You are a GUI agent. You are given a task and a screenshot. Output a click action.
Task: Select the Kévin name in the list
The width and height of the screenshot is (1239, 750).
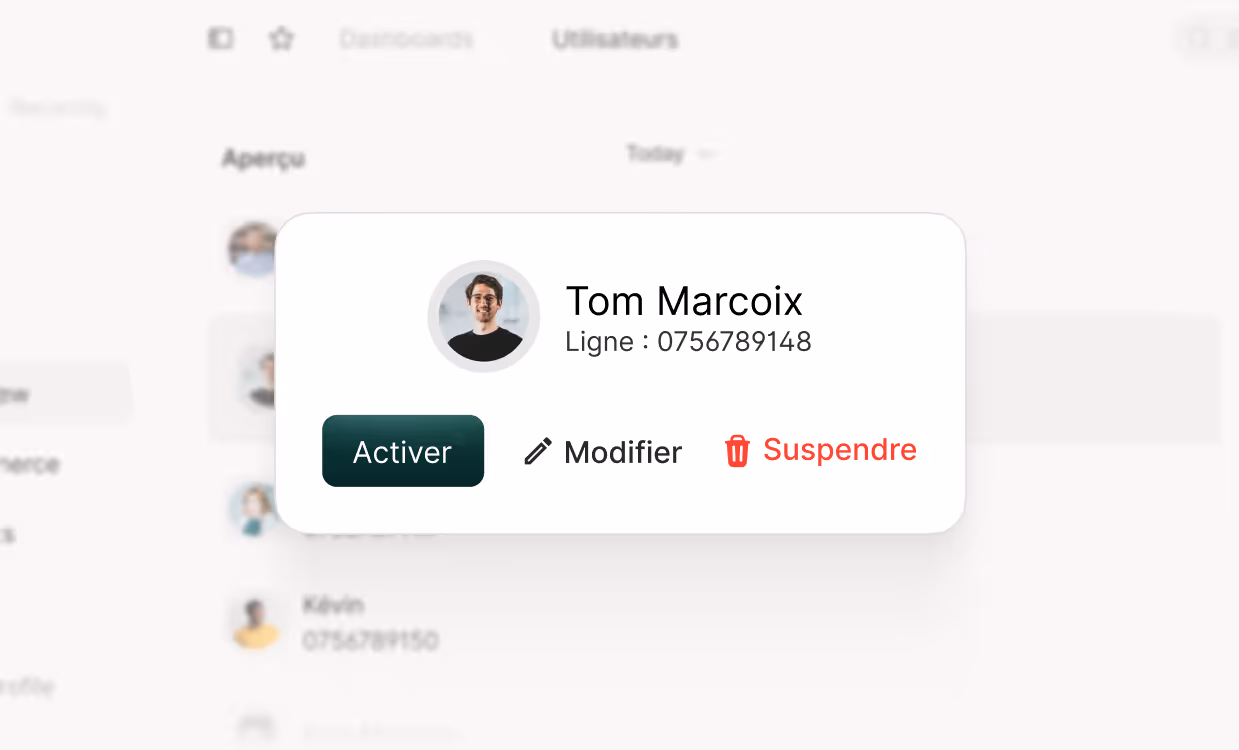pyautogui.click(x=333, y=605)
